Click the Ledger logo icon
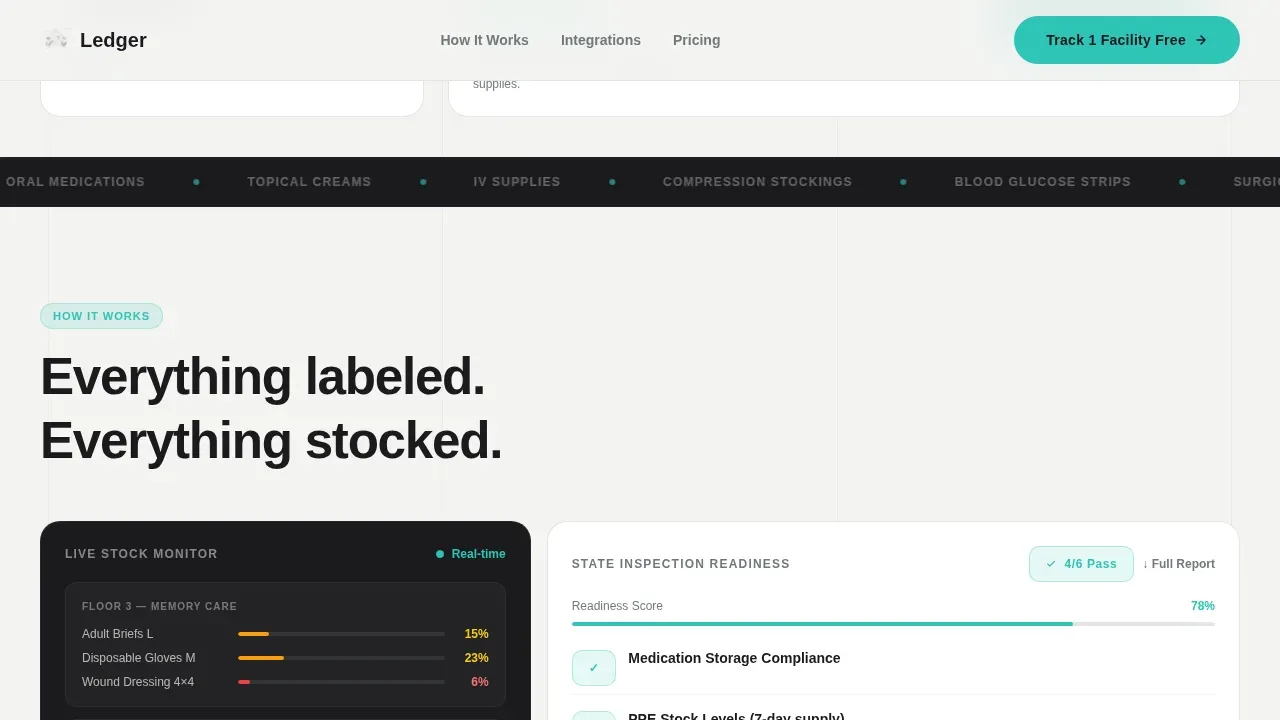The width and height of the screenshot is (1280, 720). tap(56, 40)
